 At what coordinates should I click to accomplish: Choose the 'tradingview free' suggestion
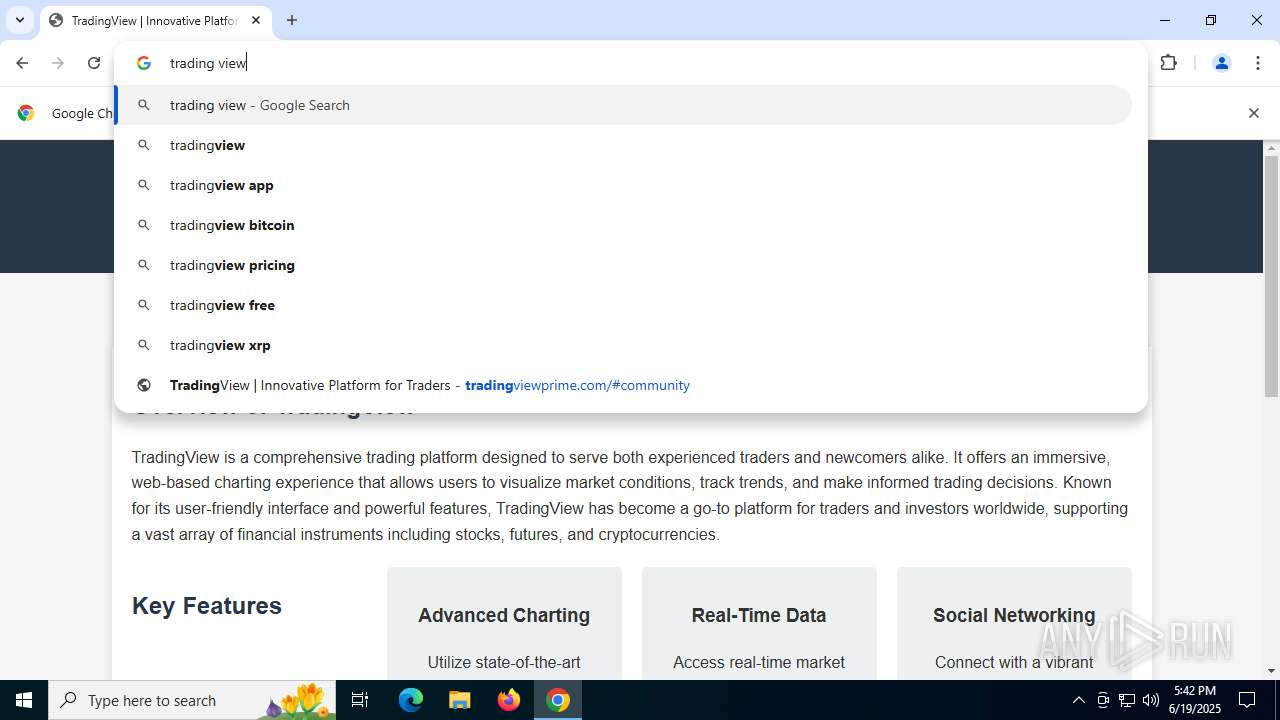tap(623, 305)
